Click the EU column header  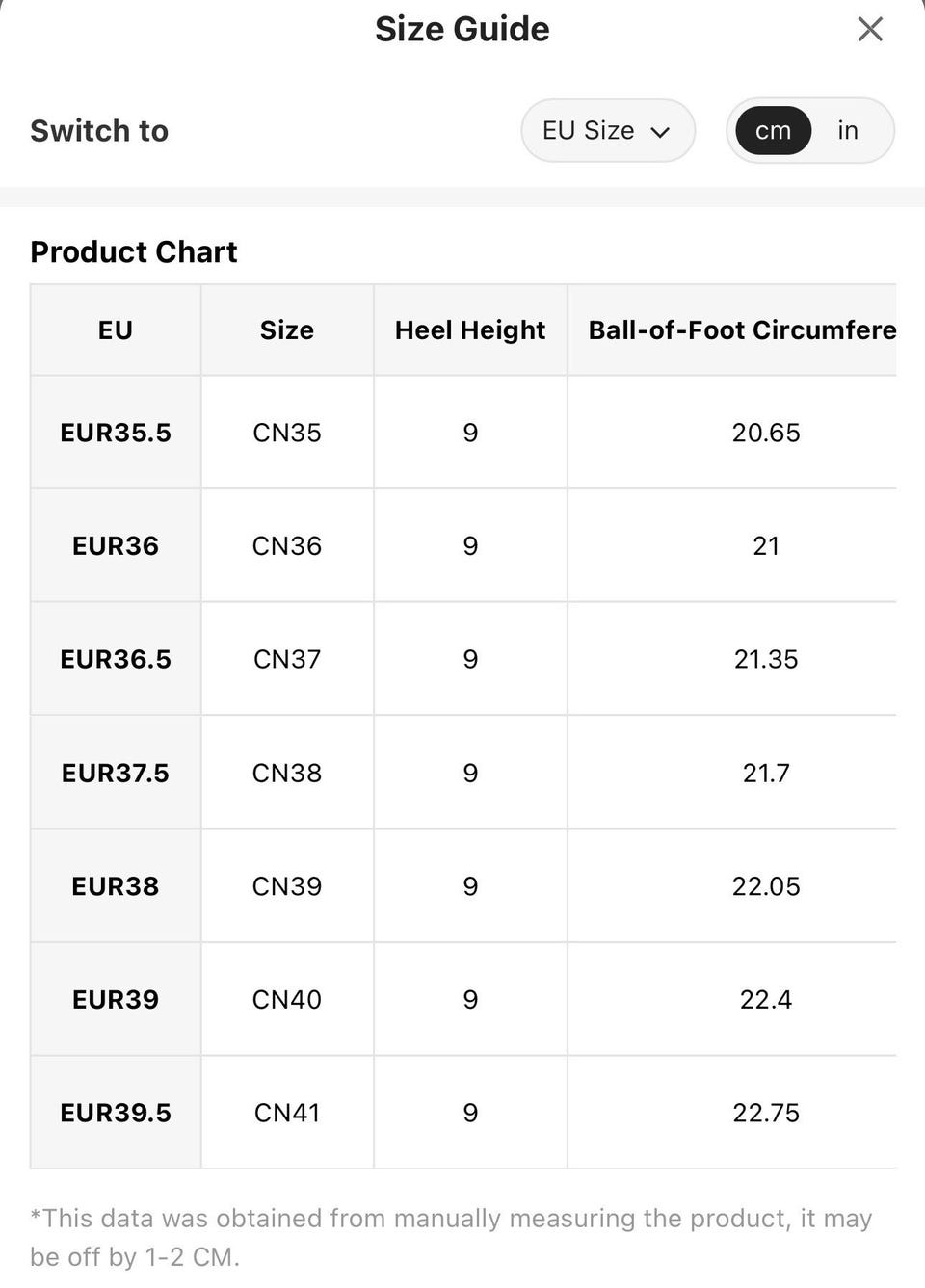[x=116, y=329]
